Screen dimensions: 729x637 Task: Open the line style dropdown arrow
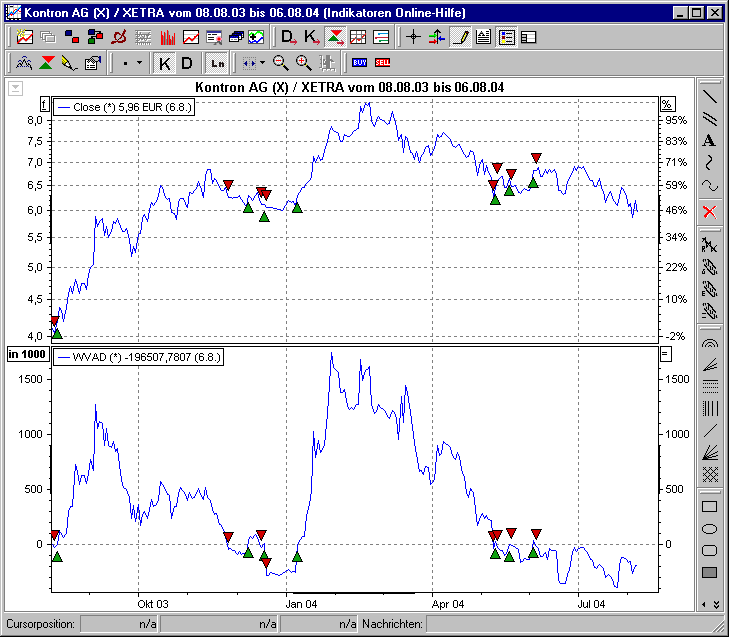tap(139, 63)
